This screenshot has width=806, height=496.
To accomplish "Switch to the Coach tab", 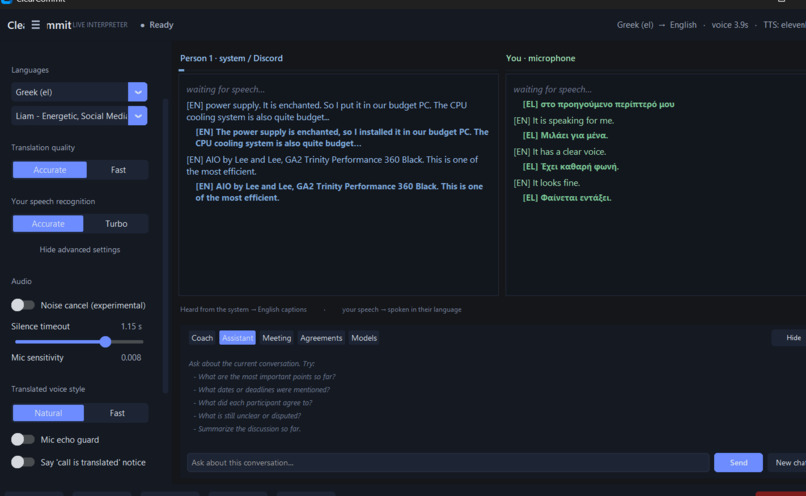I will (x=202, y=338).
